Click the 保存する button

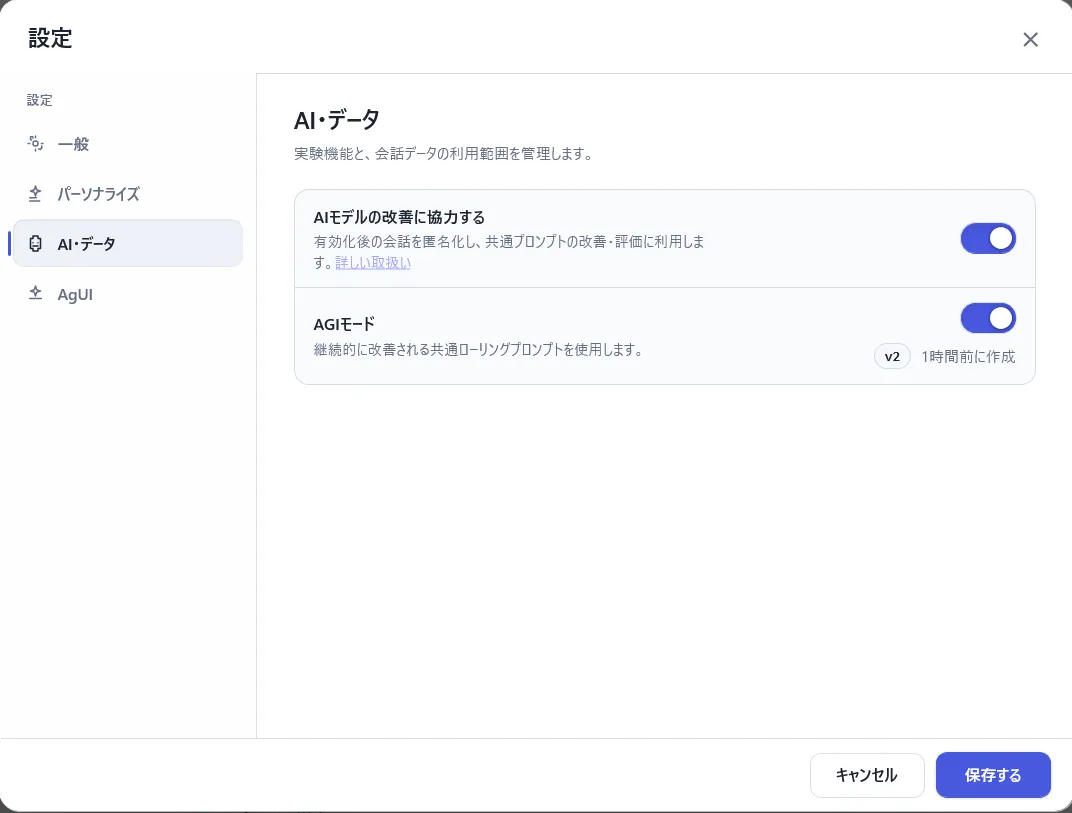993,775
